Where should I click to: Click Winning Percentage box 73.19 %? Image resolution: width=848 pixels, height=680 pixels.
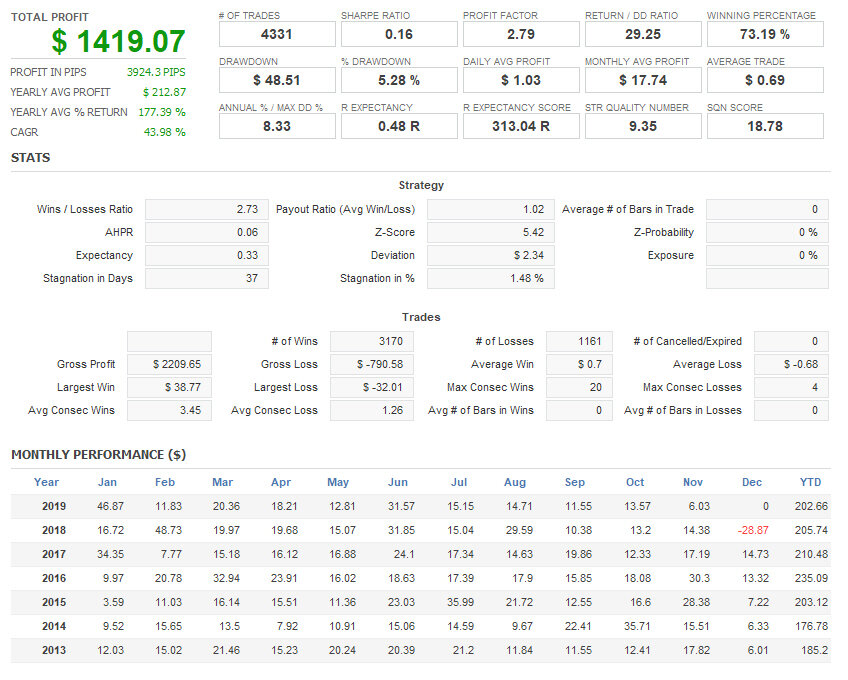[x=765, y=34]
